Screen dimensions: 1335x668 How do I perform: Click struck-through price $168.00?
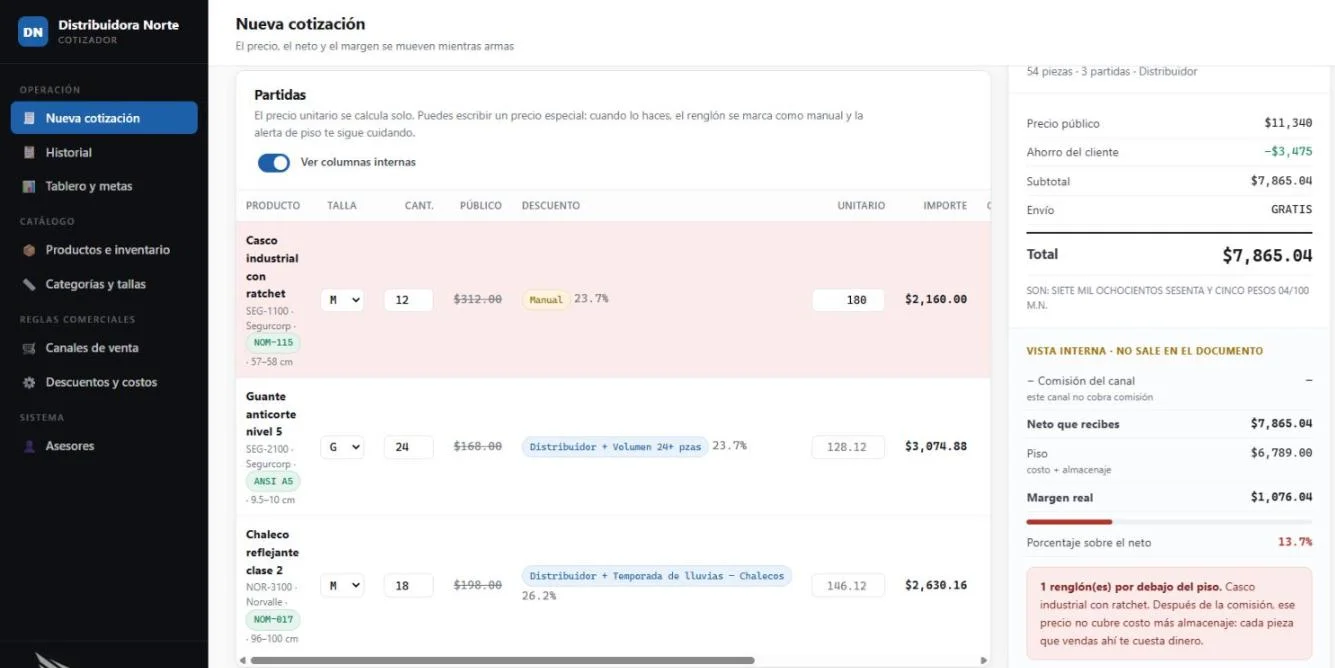(x=478, y=446)
